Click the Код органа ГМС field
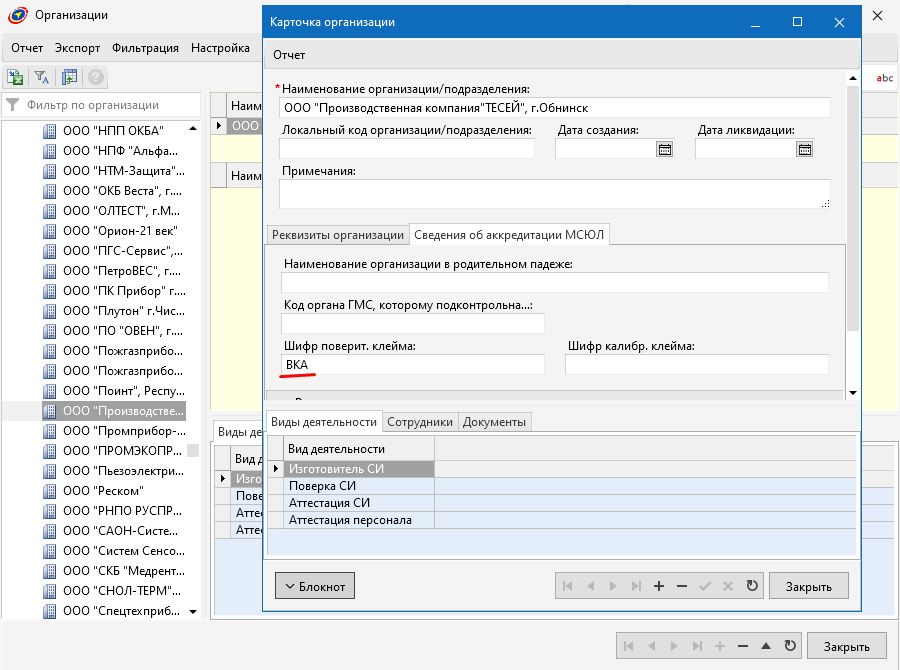The height and width of the screenshot is (670, 900). tap(413, 323)
